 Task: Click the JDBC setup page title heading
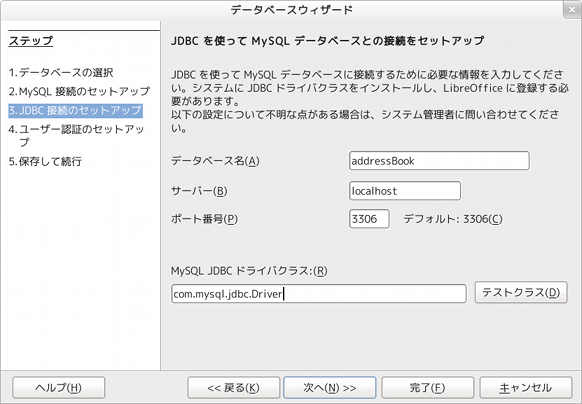click(x=328, y=40)
